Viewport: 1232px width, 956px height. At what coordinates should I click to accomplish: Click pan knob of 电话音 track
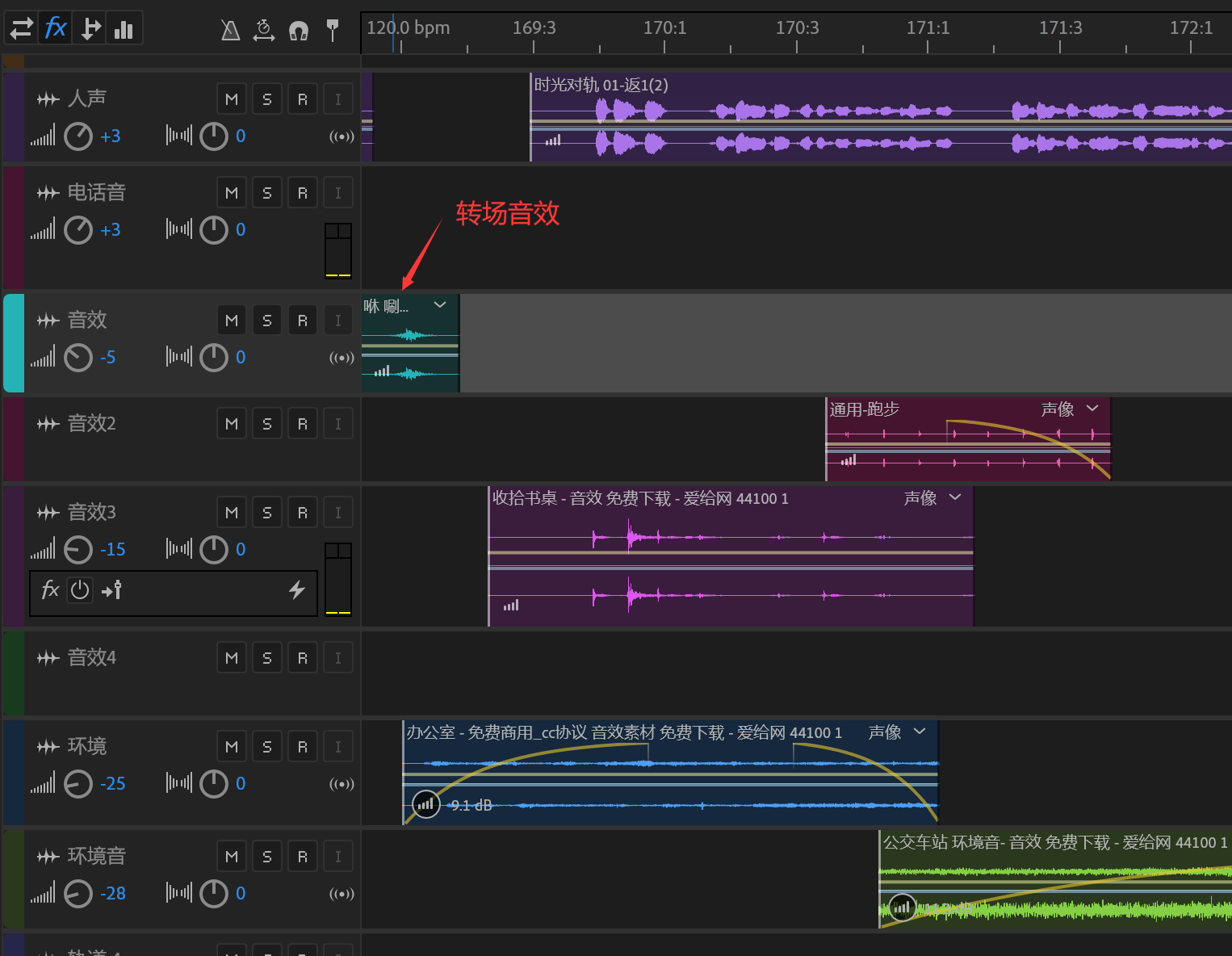tap(214, 230)
